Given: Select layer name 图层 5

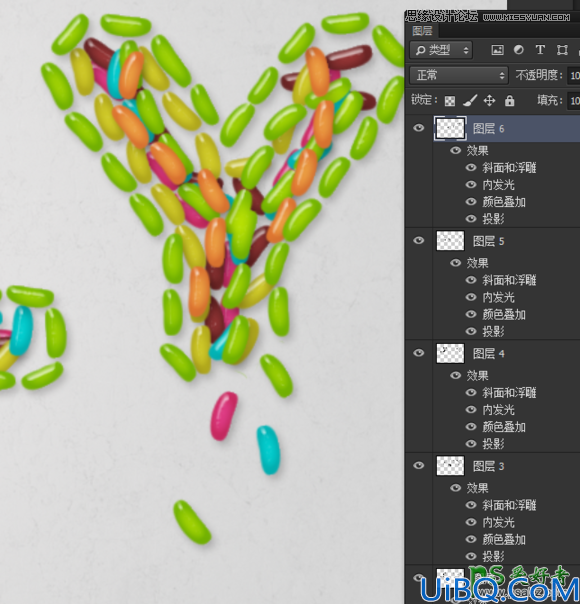Looking at the screenshot, I should click(x=489, y=241).
